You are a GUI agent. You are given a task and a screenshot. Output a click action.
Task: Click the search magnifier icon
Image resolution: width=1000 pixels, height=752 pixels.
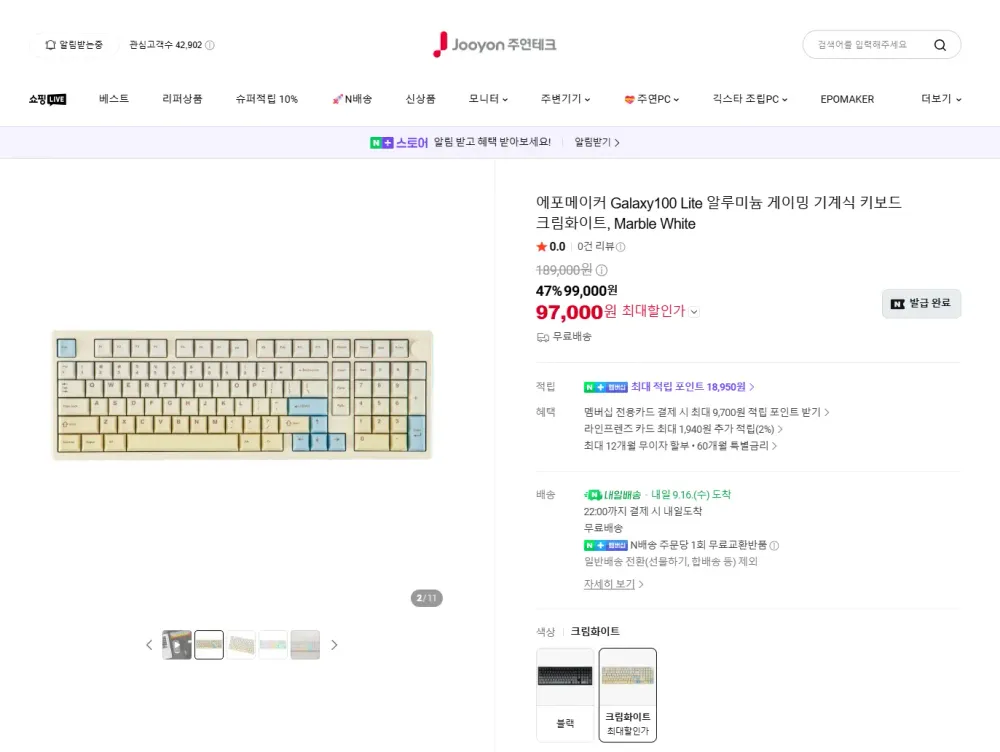point(939,45)
